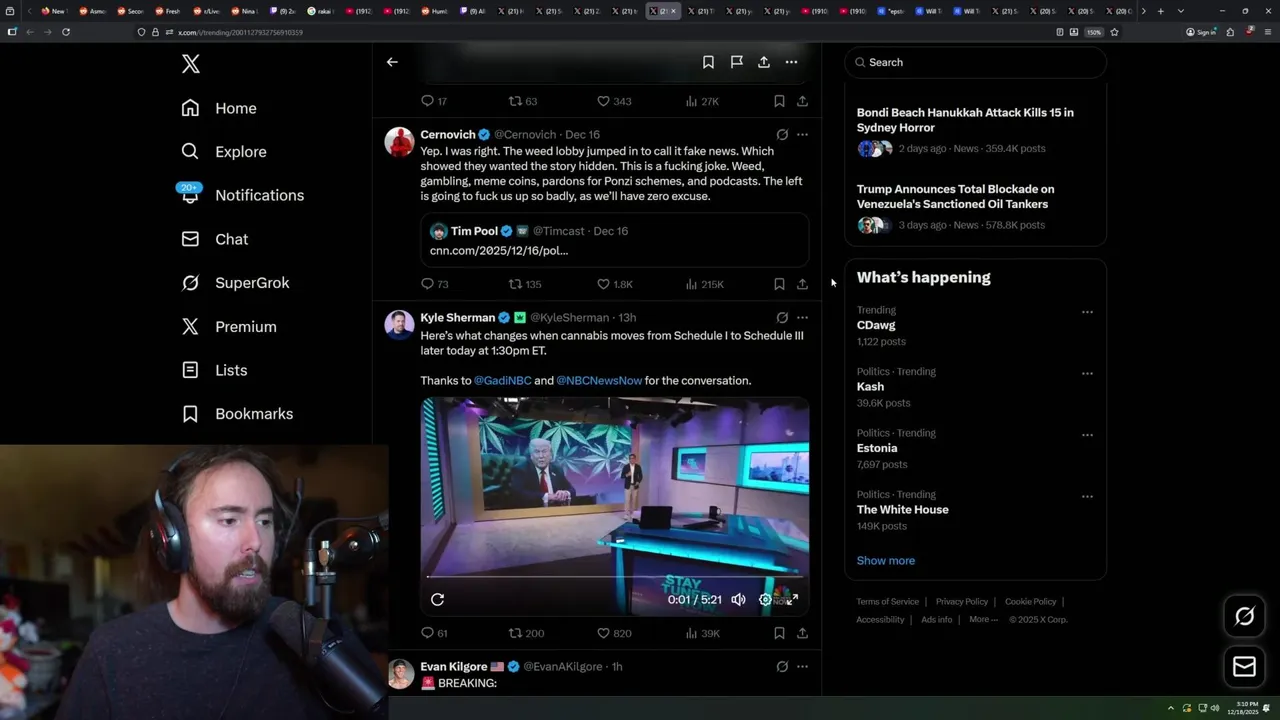
Task: Reload the page in the browser
Action: coord(66,32)
